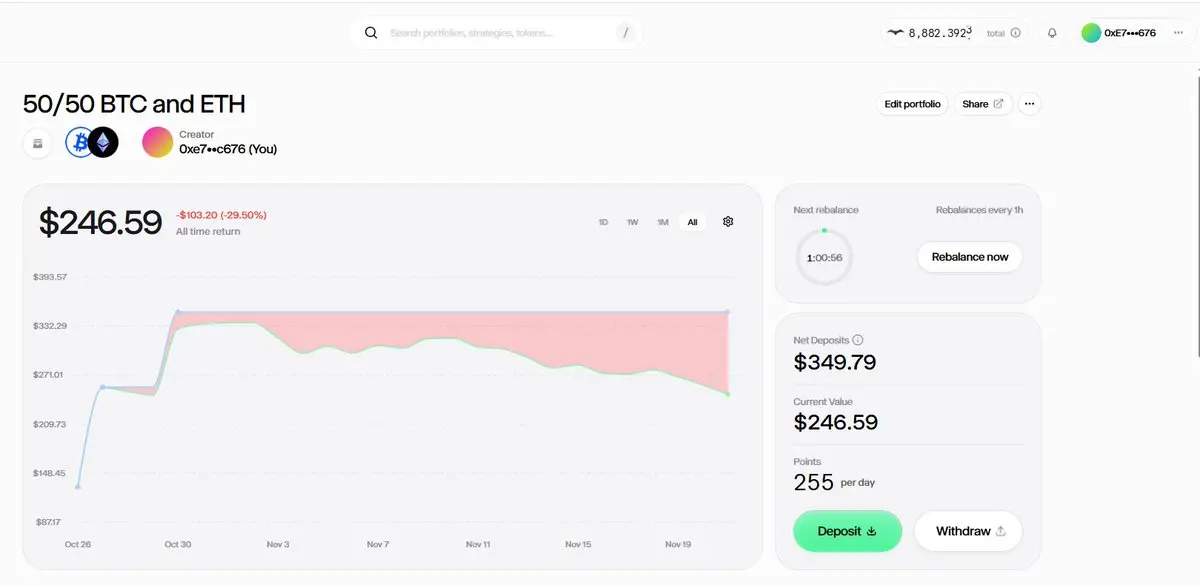Open the portfolio more-options ellipsis button
1200x585 pixels.
click(x=1029, y=104)
